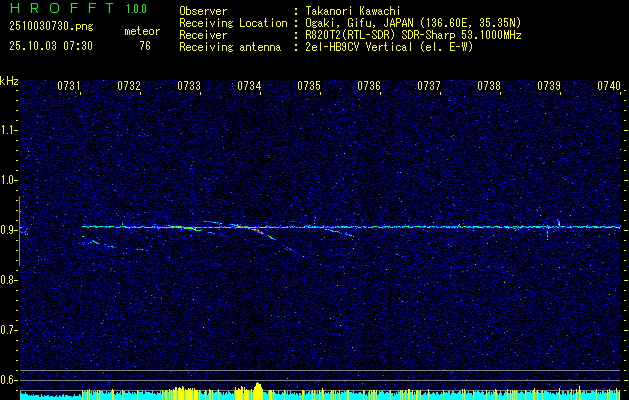Click the red peak of the meteor echo
This screenshot has height=400, width=629.
[x=257, y=230]
